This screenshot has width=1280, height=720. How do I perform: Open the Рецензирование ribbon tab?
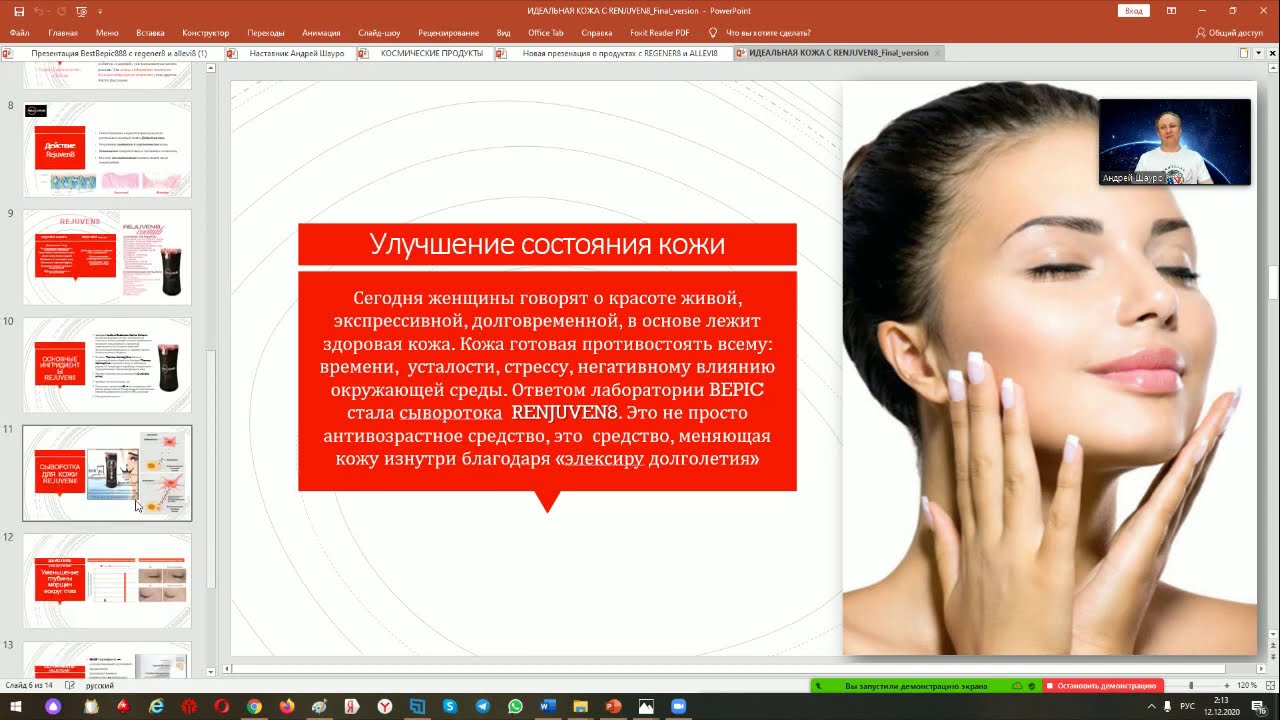point(448,33)
